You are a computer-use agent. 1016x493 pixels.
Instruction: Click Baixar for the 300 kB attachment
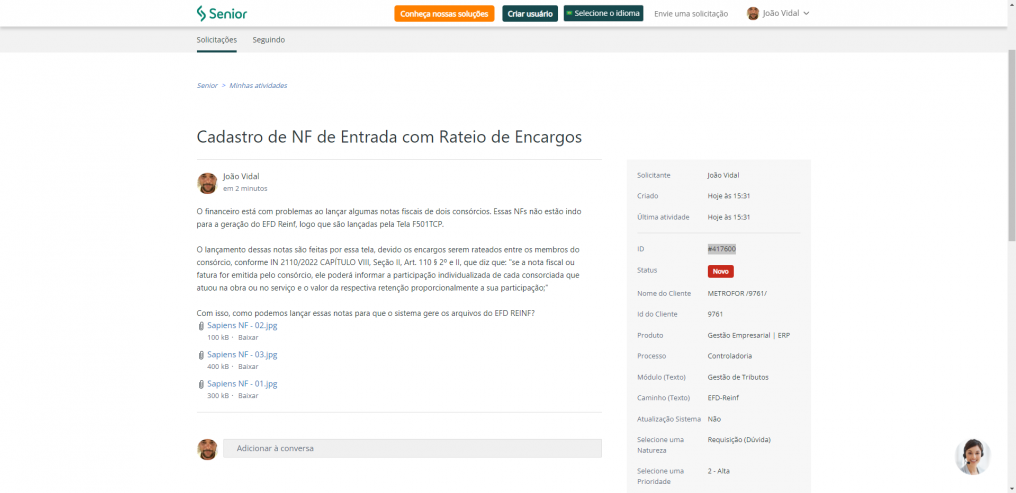248,396
